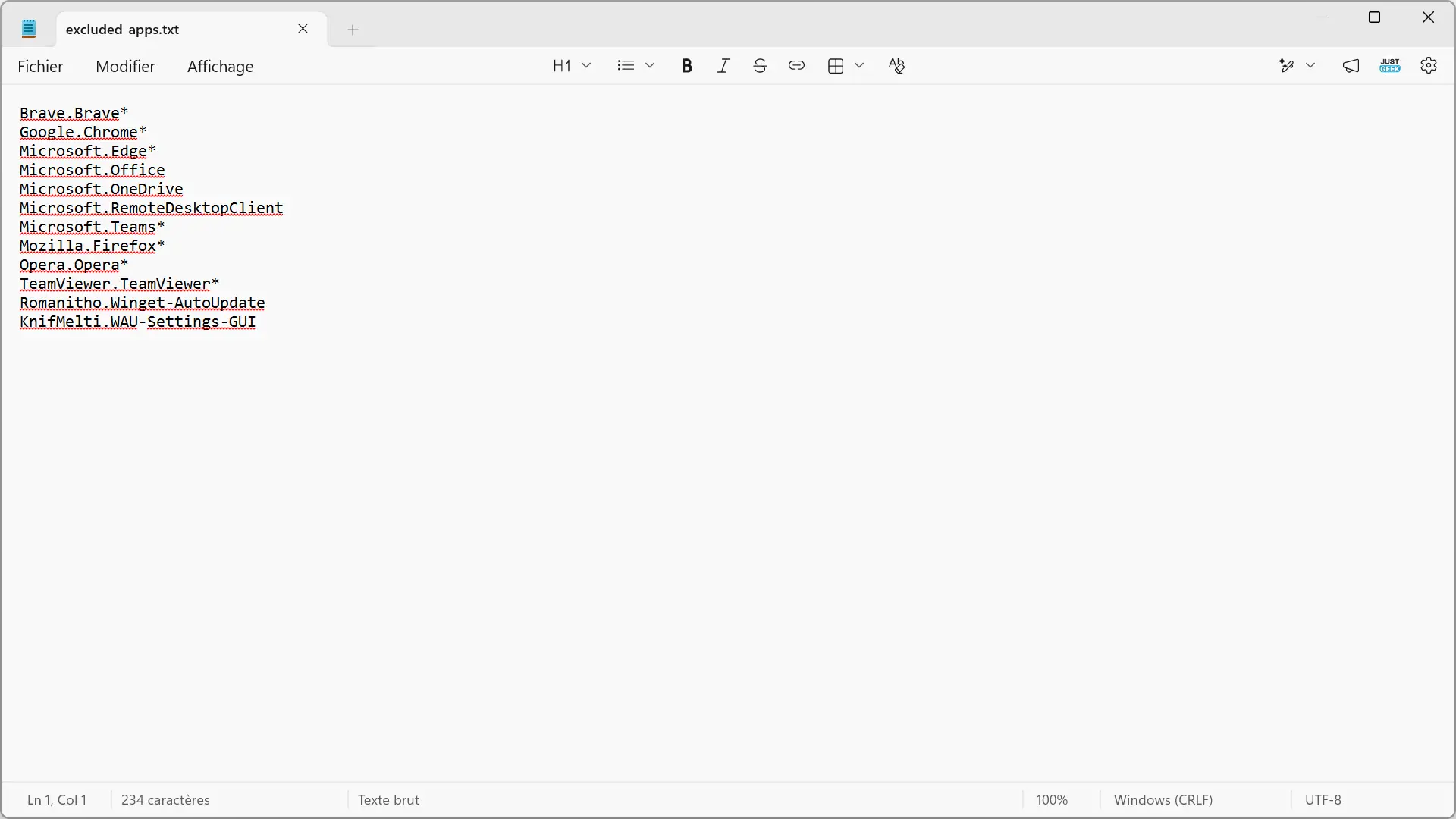Open Notepad settings gear
Viewport: 1456px width, 819px height.
(1429, 66)
